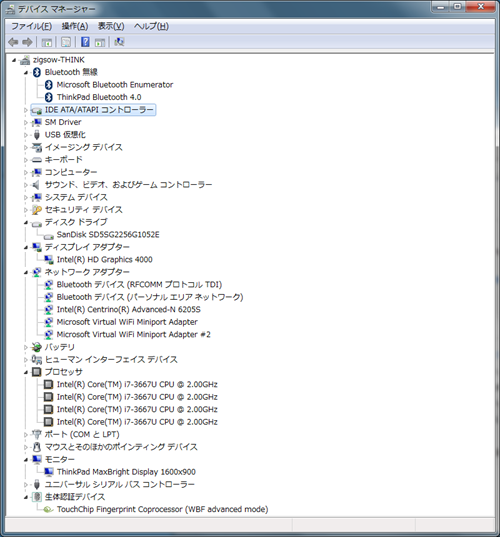This screenshot has width=500, height=537.
Task: Click the action pane toolbar icon
Action: [x=100, y=42]
